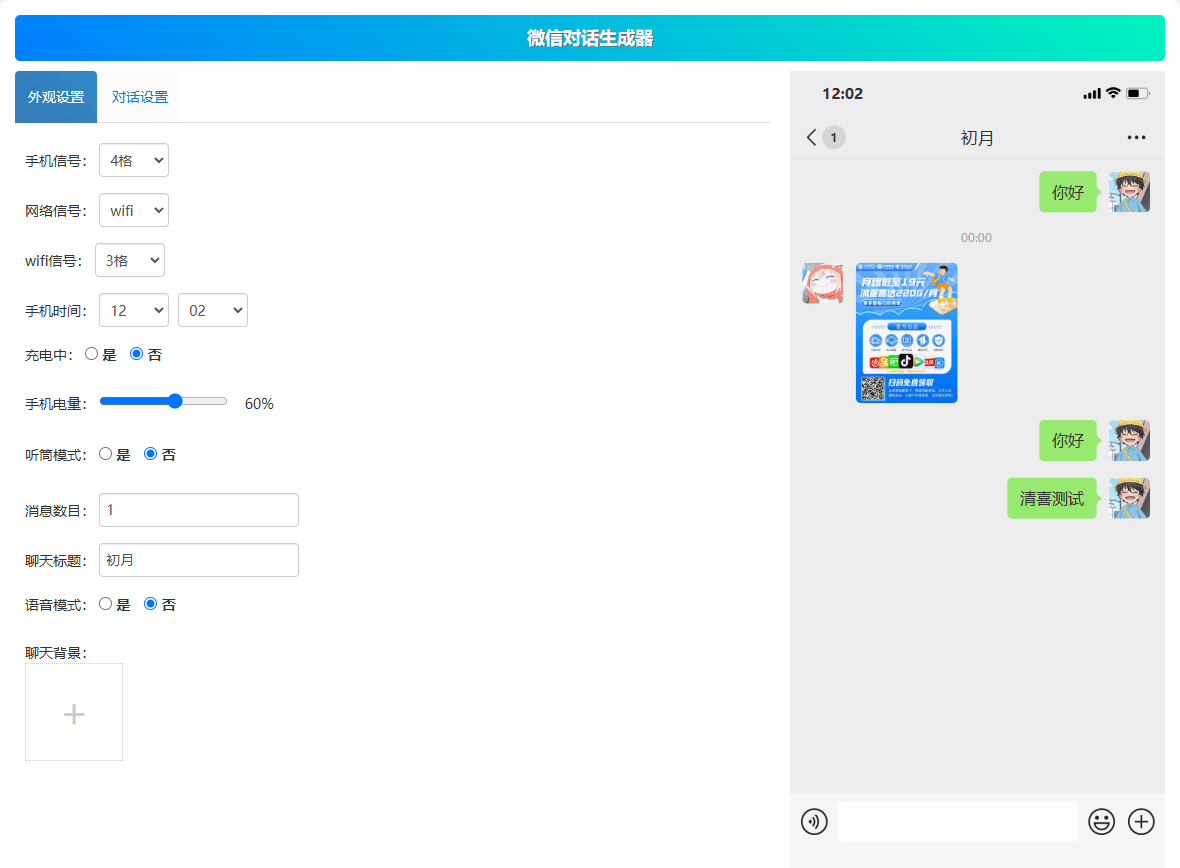
Task: Click the avatar beside 清喜测试 message
Action: pos(1129,498)
